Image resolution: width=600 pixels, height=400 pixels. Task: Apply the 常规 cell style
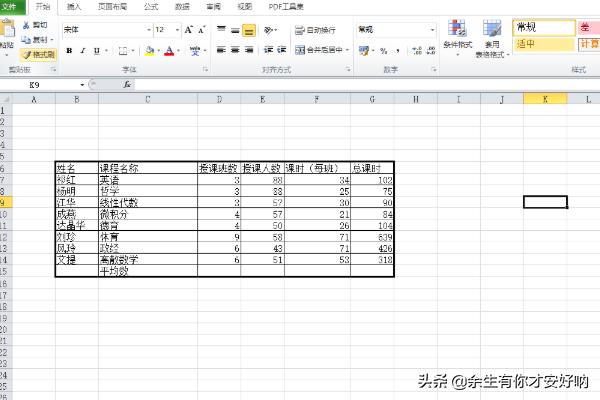click(x=544, y=28)
